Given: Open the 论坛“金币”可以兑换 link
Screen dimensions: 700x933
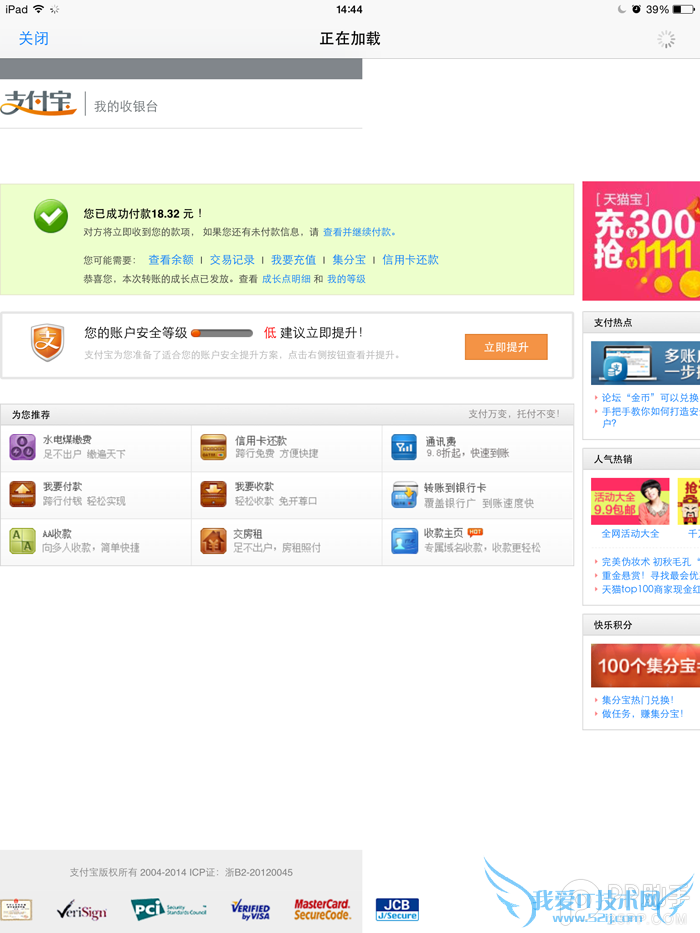Looking at the screenshot, I should [x=649, y=397].
